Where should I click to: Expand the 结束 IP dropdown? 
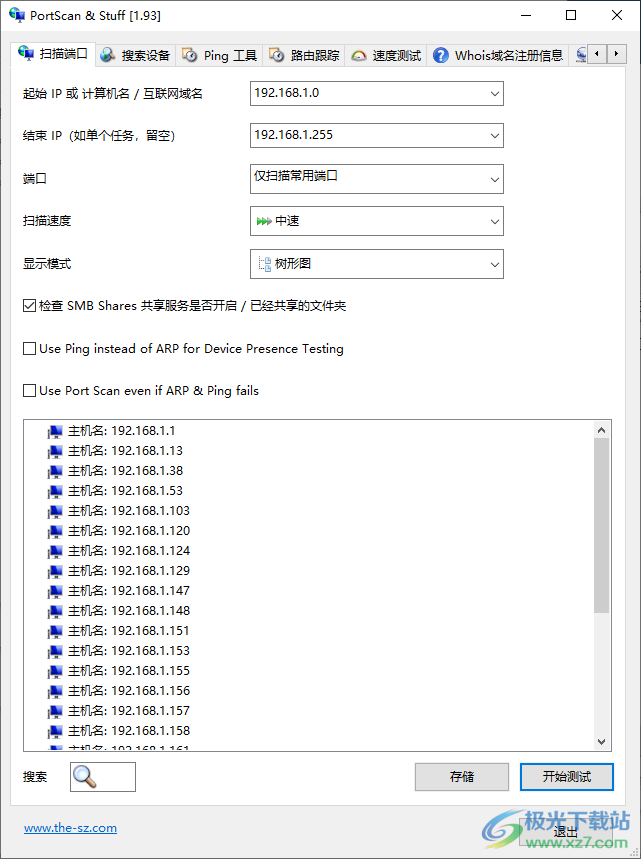(495, 135)
